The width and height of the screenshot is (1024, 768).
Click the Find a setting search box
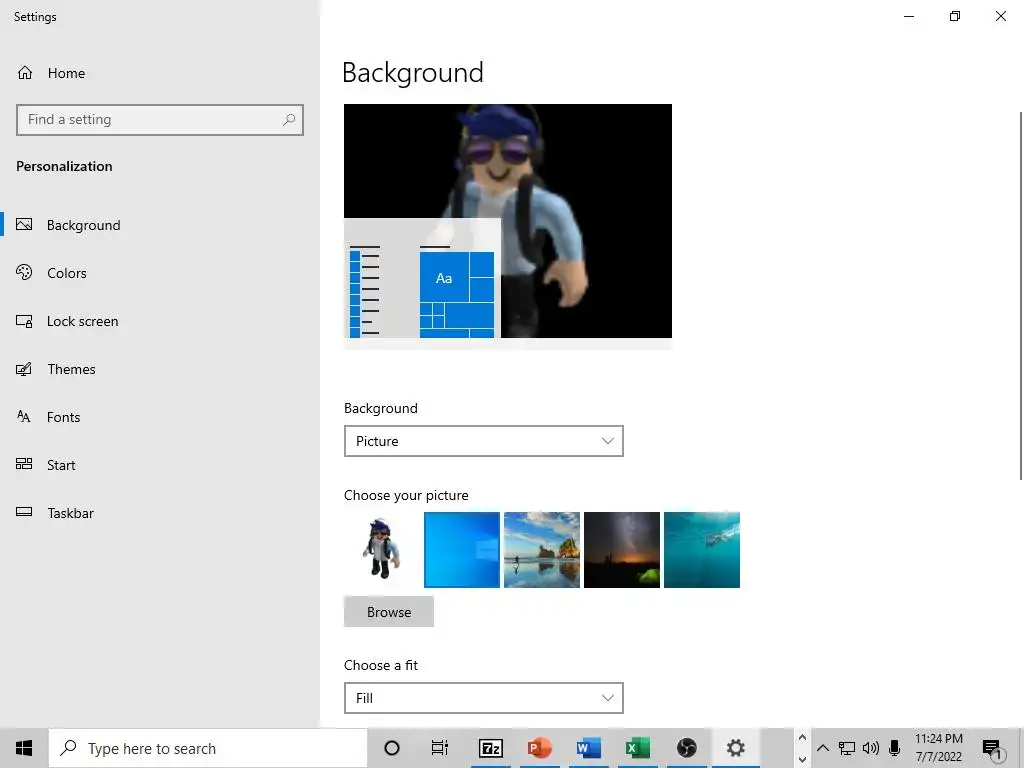point(159,120)
